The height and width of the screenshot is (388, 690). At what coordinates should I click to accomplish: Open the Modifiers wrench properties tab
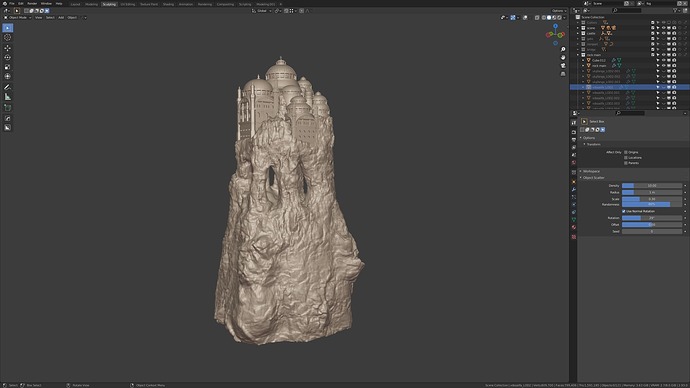574,189
